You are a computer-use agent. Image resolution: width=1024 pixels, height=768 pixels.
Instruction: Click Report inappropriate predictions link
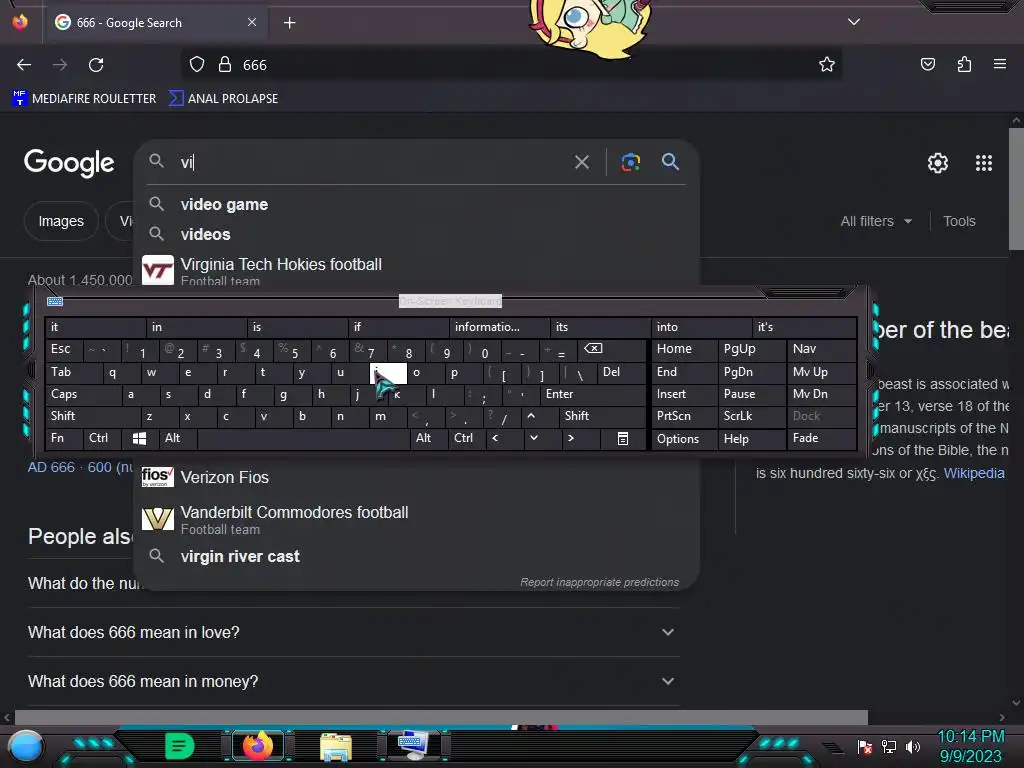pyautogui.click(x=600, y=582)
